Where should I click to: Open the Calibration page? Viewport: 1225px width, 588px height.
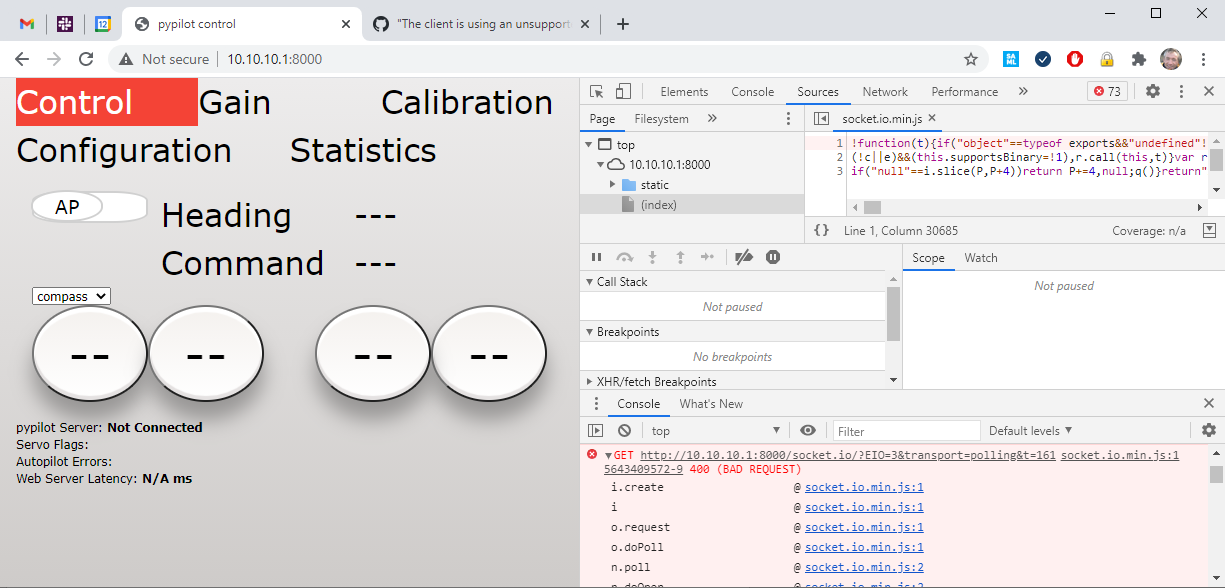pyautogui.click(x=466, y=102)
